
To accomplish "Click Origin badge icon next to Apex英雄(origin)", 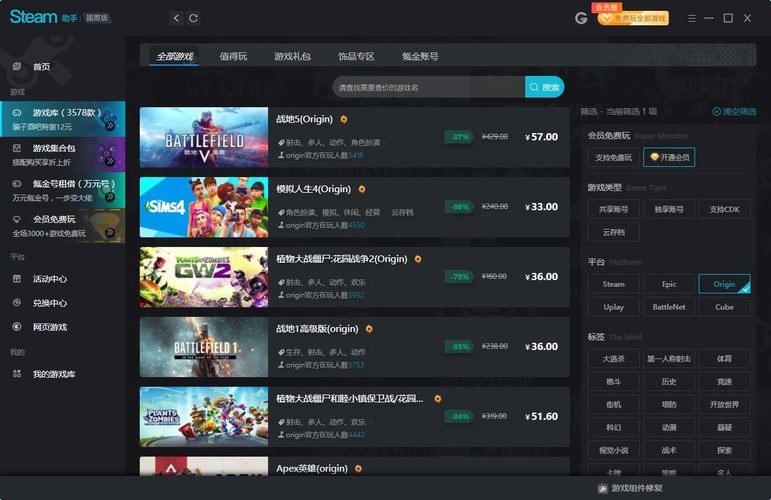I will tap(358, 468).
